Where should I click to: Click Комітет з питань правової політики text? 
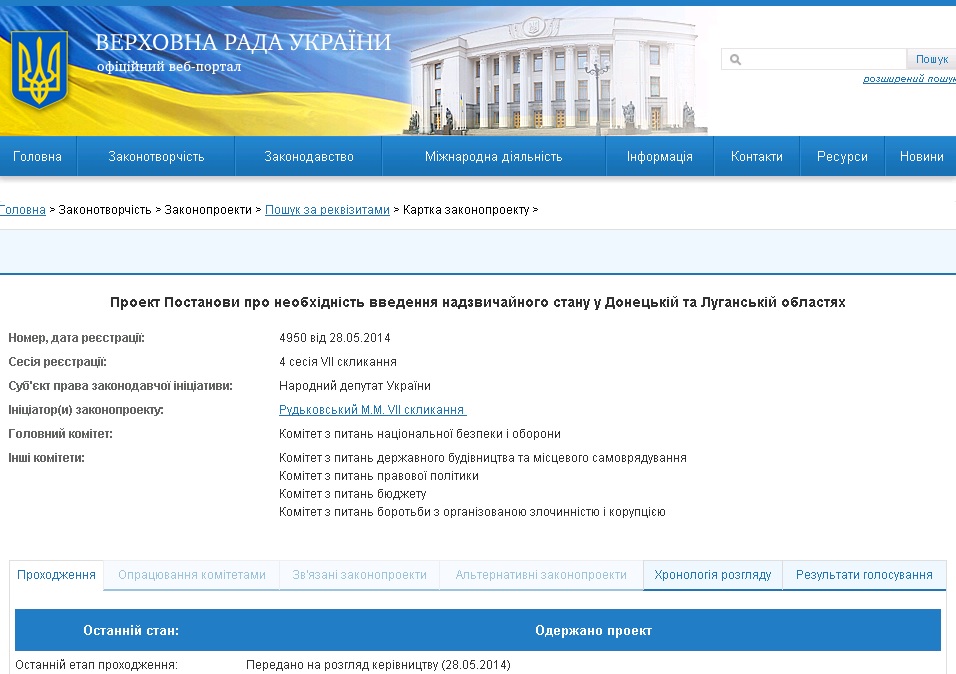379,476
